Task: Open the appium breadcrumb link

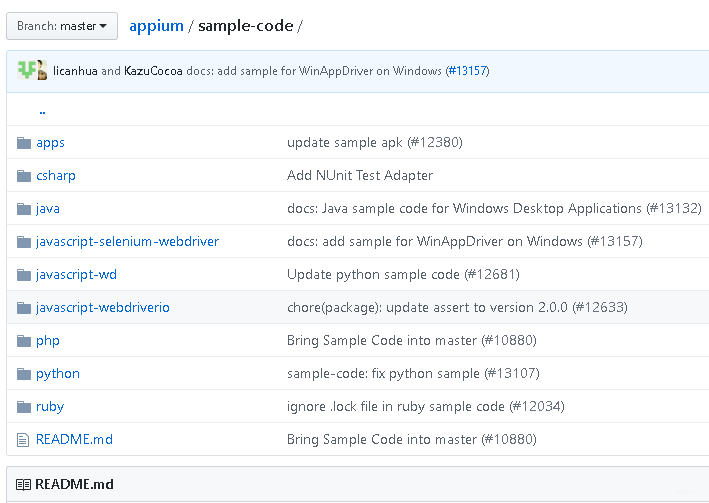Action: point(156,26)
